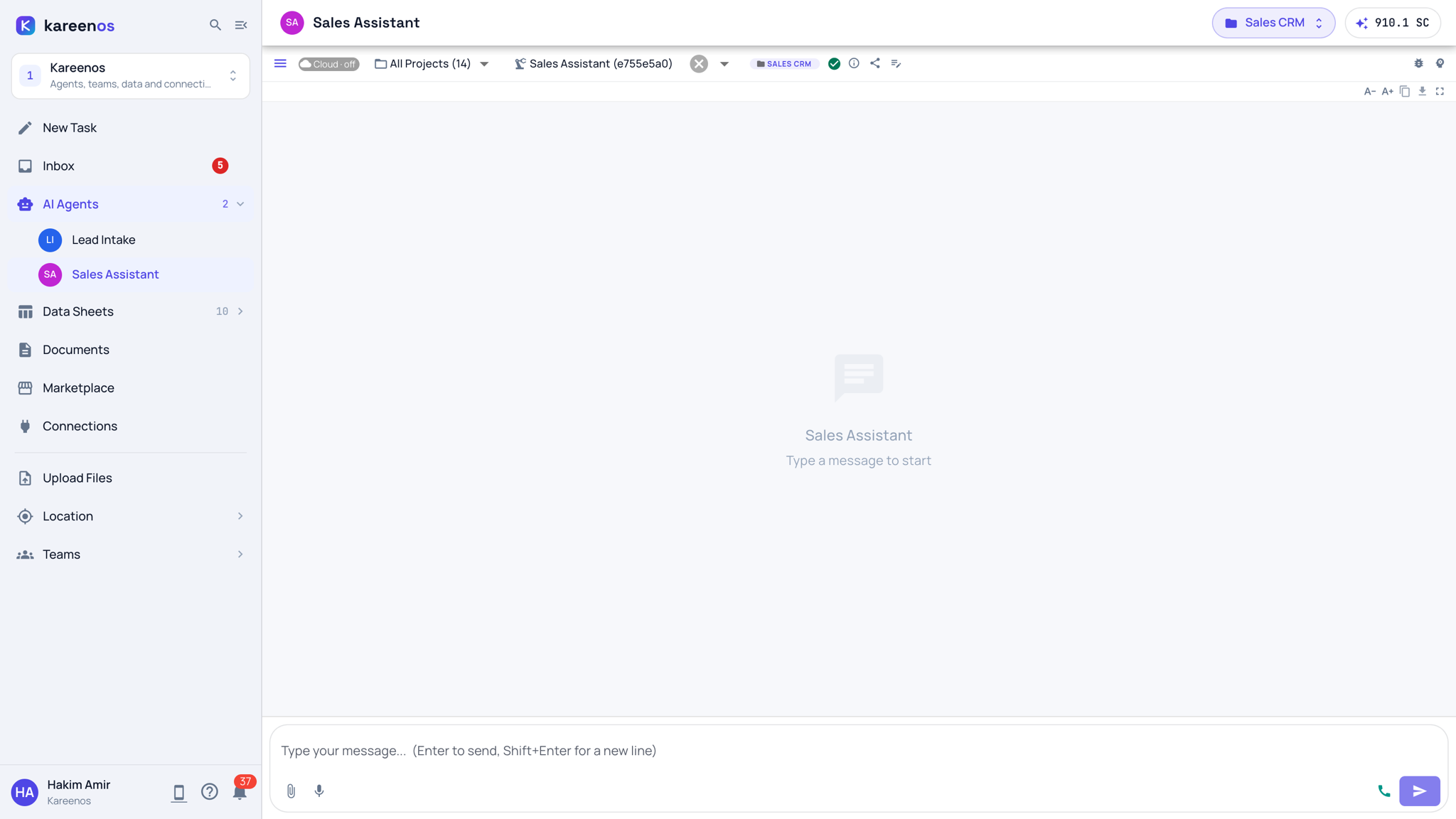
Task: Clear the Sales Assistant agent selection
Action: [x=699, y=63]
